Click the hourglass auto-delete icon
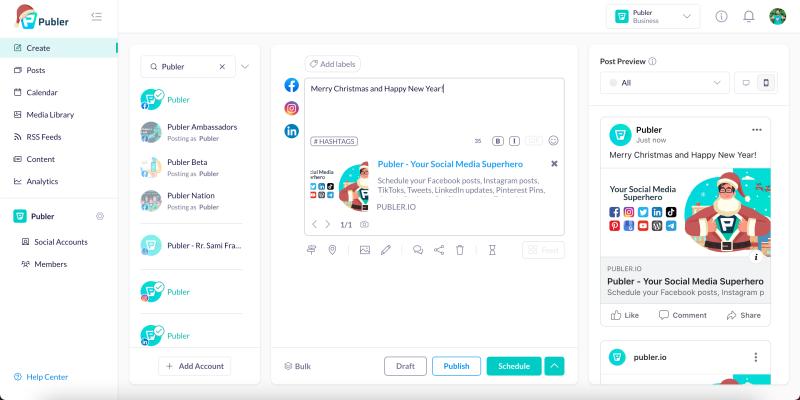The image size is (800, 400). (x=492, y=250)
